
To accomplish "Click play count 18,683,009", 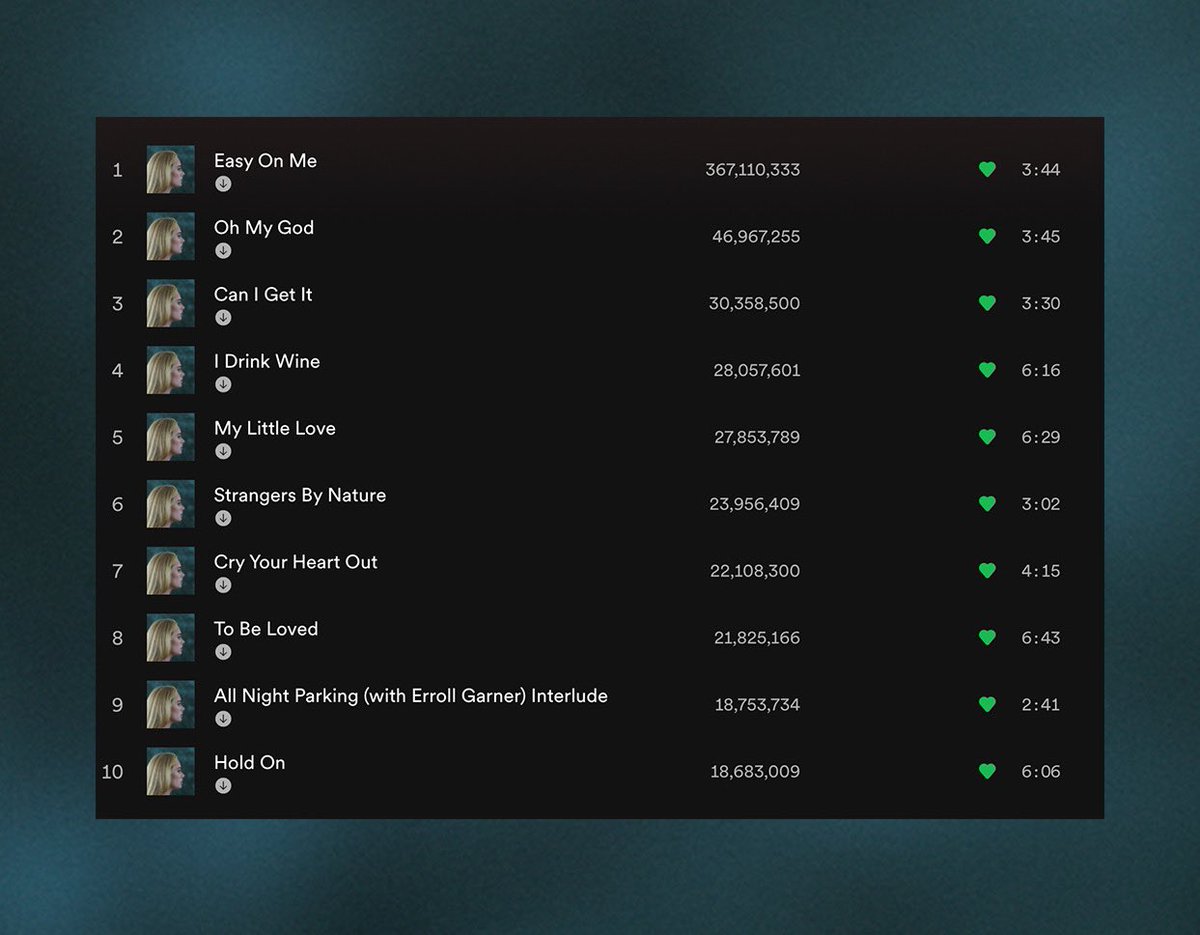I will click(755, 772).
